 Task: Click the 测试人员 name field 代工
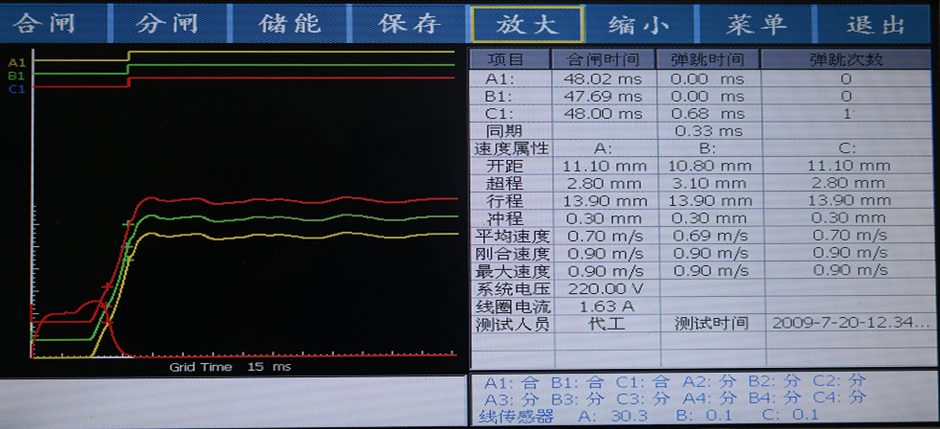click(x=603, y=323)
